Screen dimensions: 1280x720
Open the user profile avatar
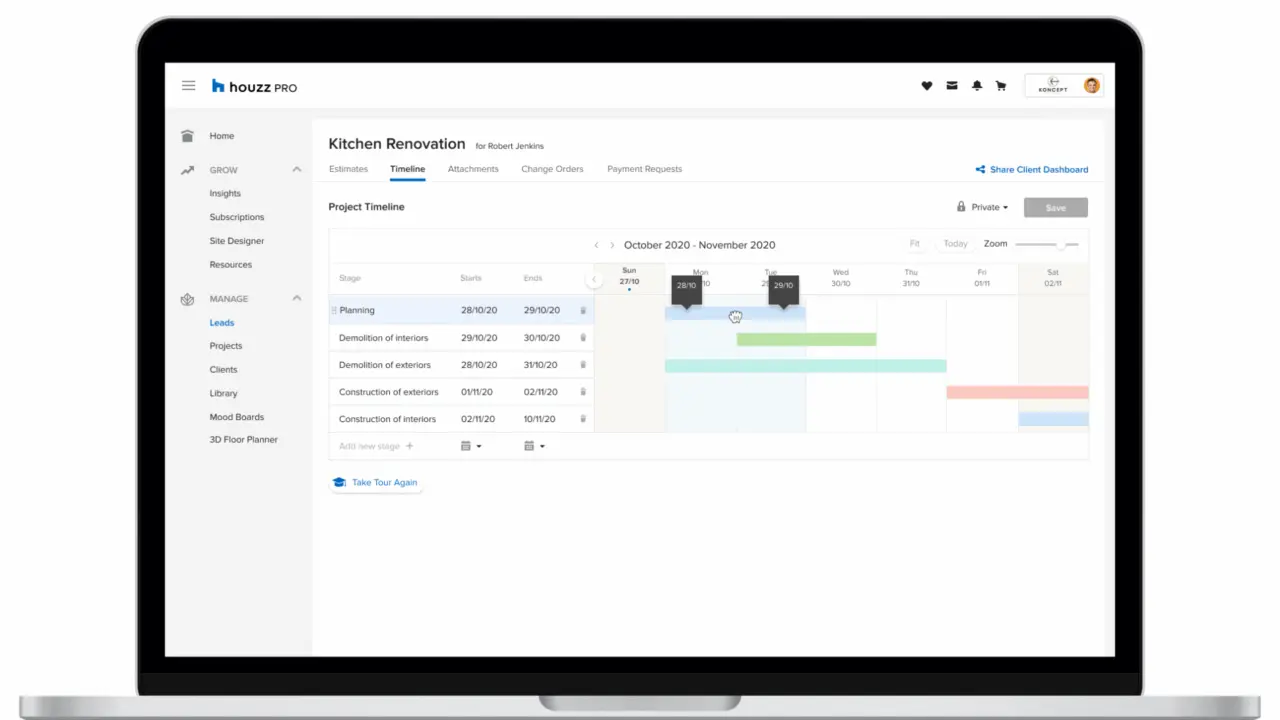[x=1092, y=85]
